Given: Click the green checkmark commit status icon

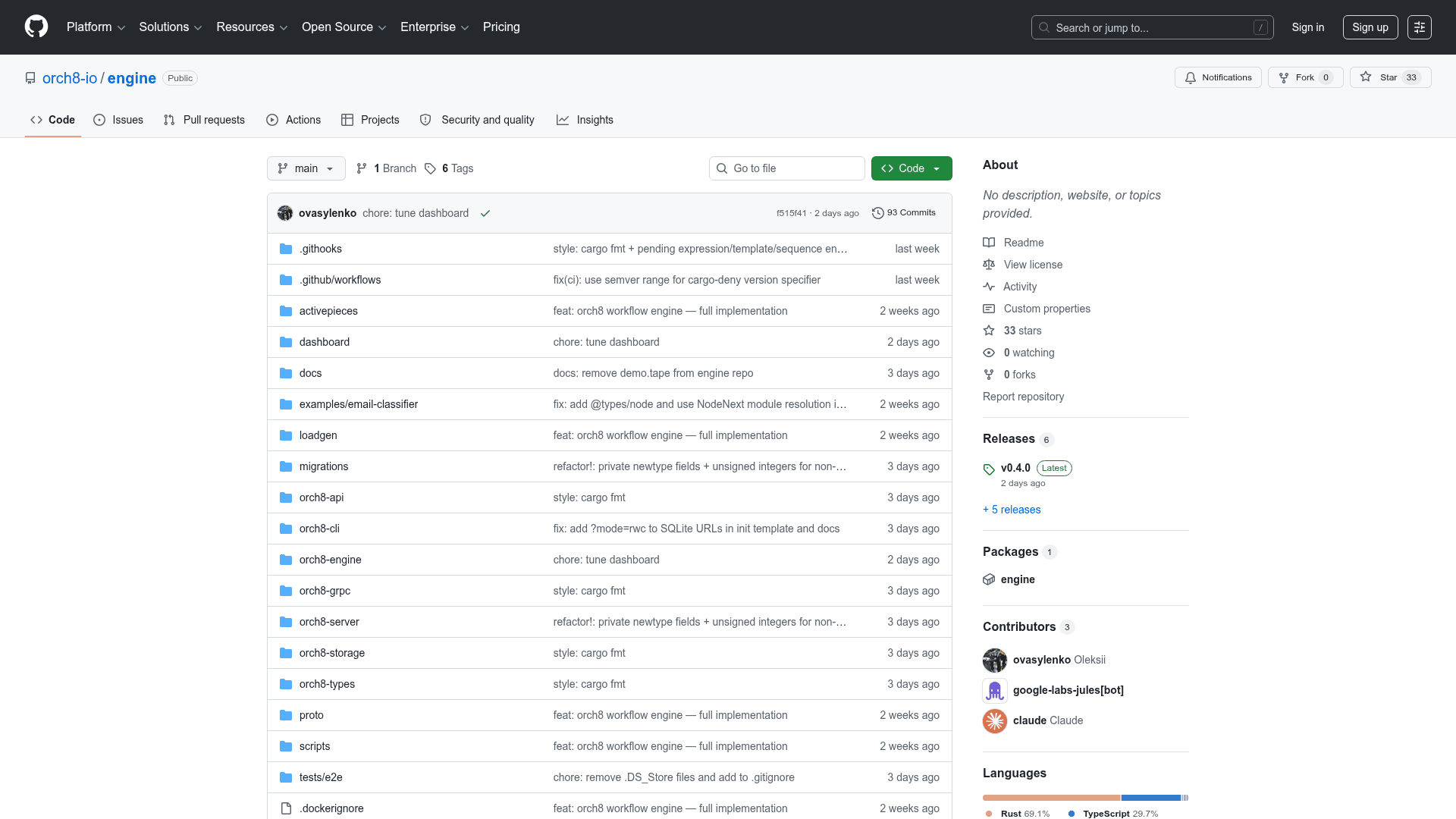Looking at the screenshot, I should coord(485,213).
